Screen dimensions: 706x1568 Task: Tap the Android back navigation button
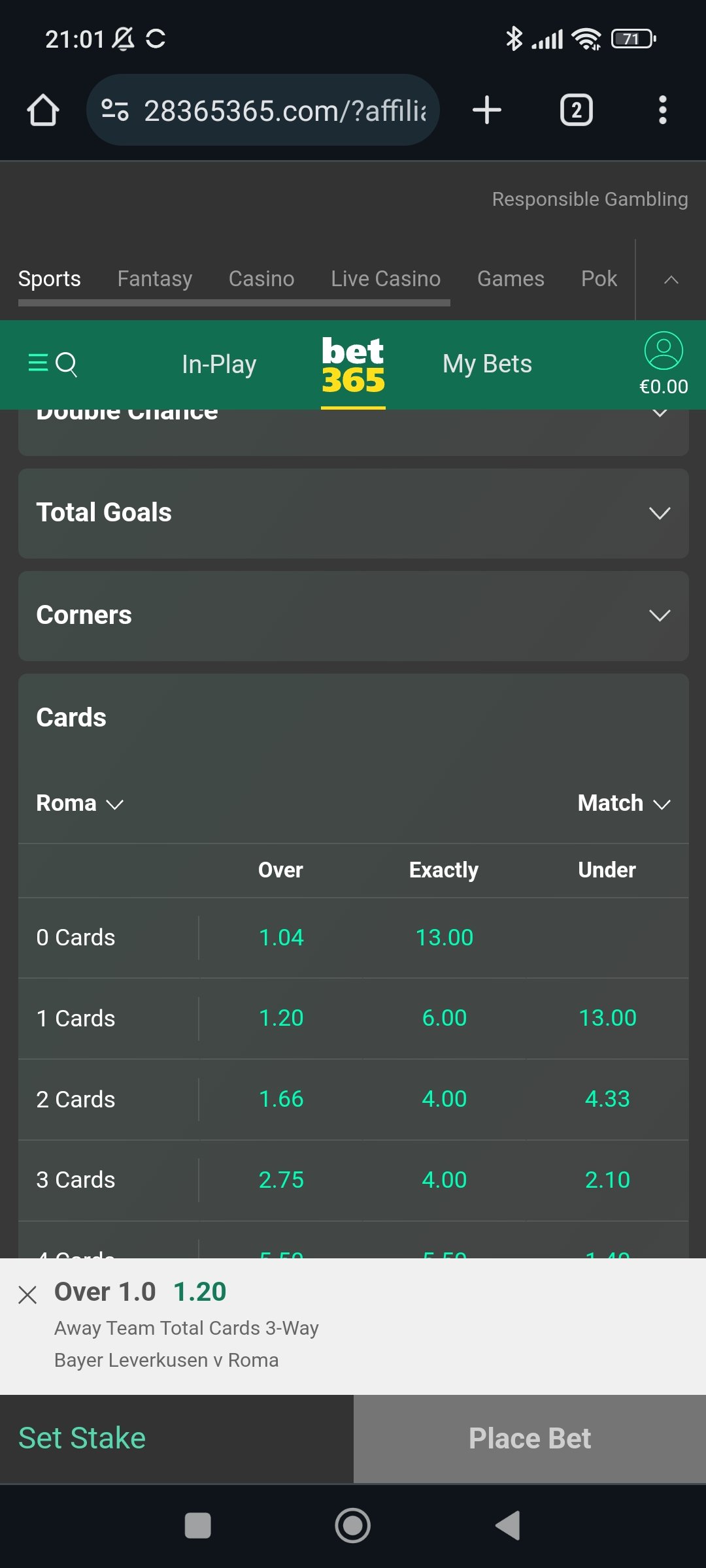pyautogui.click(x=508, y=1526)
